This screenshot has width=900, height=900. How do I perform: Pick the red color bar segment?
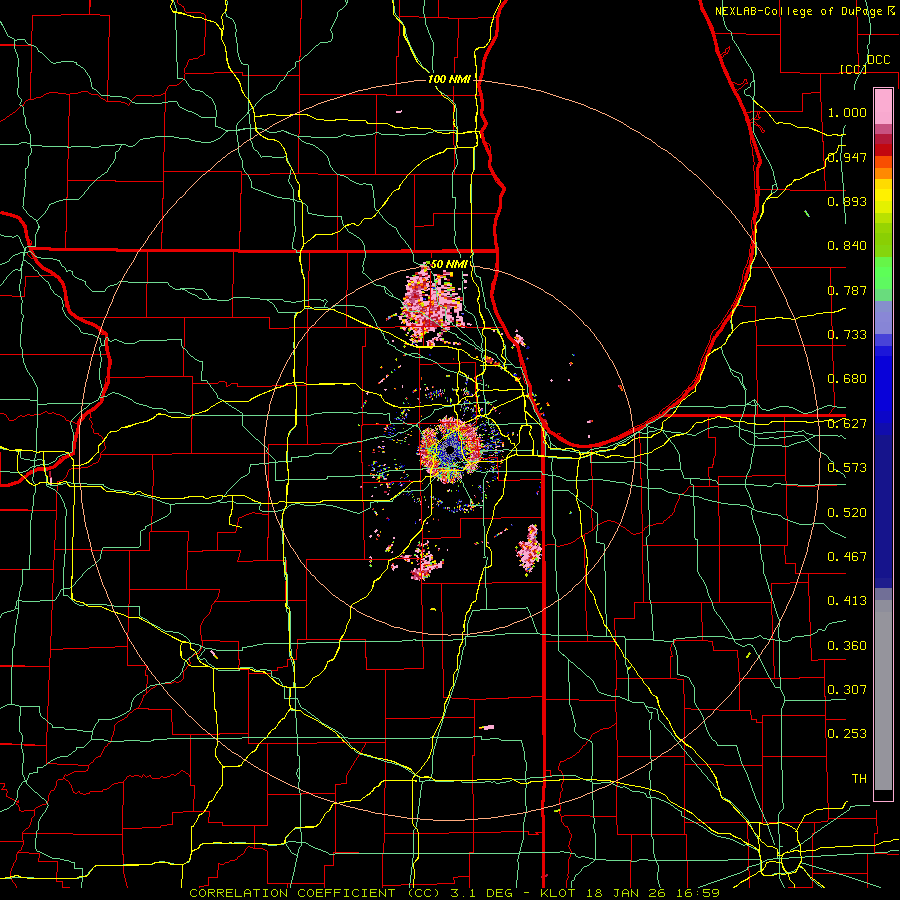[x=883, y=150]
